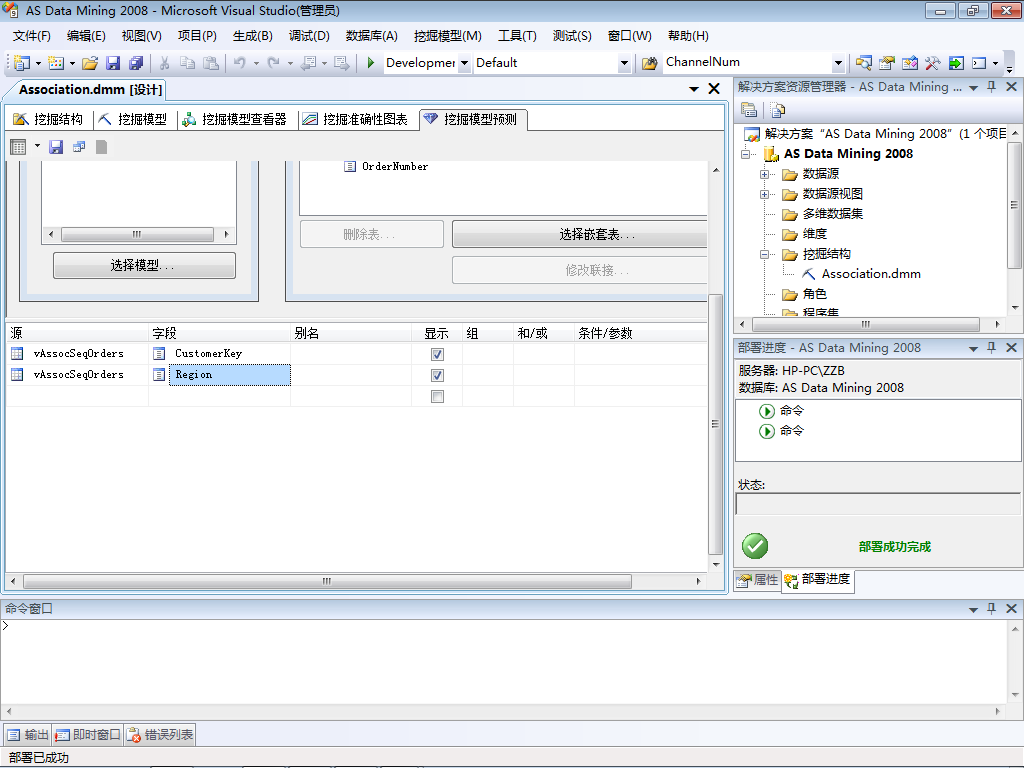Image resolution: width=1024 pixels, height=768 pixels.
Task: Open the Default platform dropdown
Action: pyautogui.click(x=624, y=63)
